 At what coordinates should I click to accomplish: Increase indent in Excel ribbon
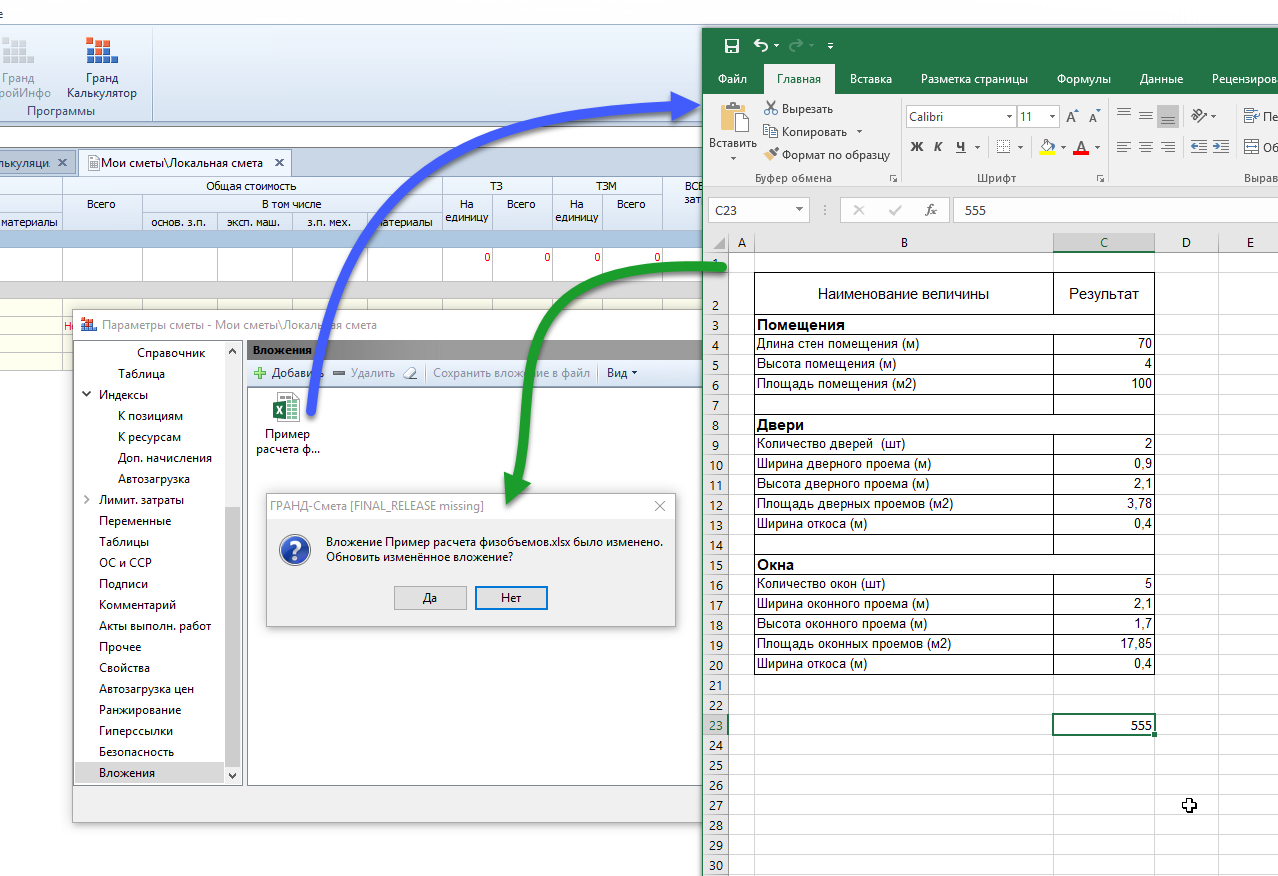(1220, 147)
